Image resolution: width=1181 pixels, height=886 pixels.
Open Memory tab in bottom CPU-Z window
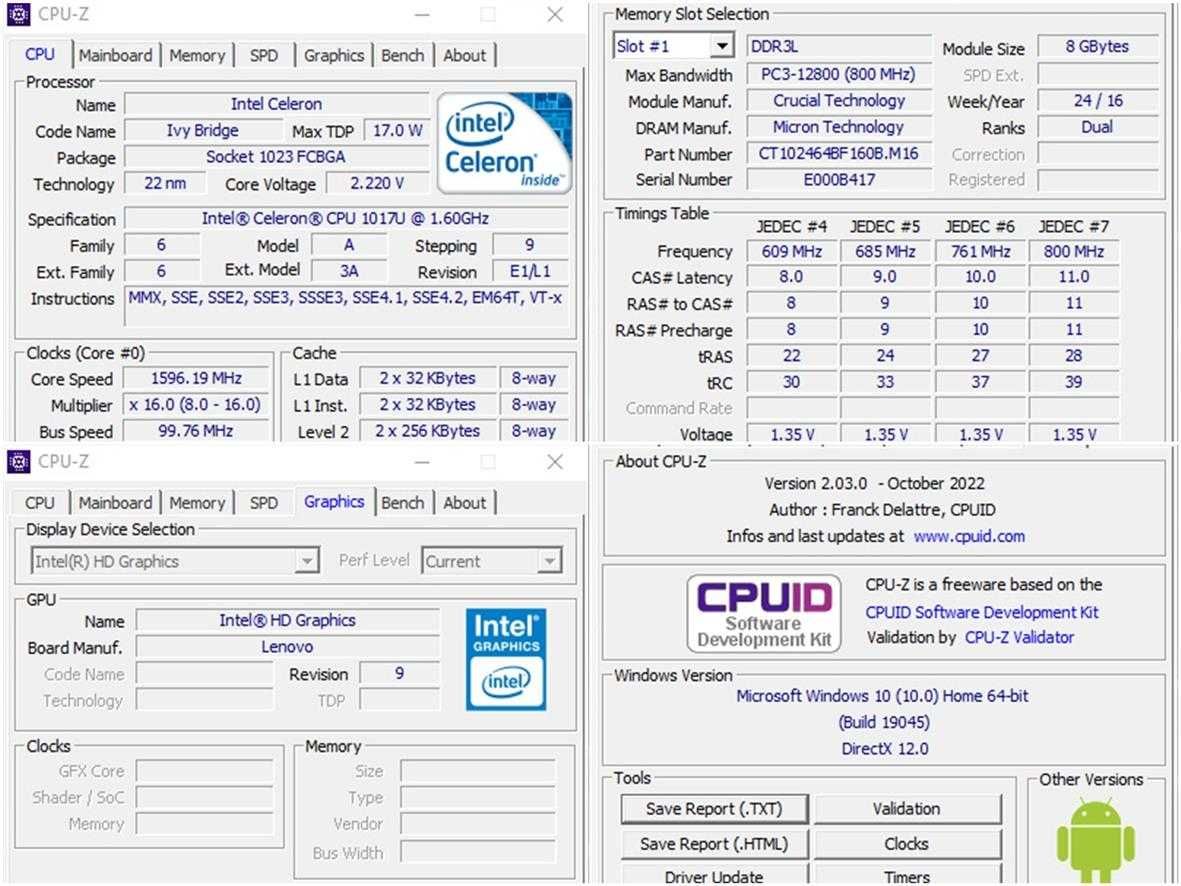pyautogui.click(x=197, y=503)
